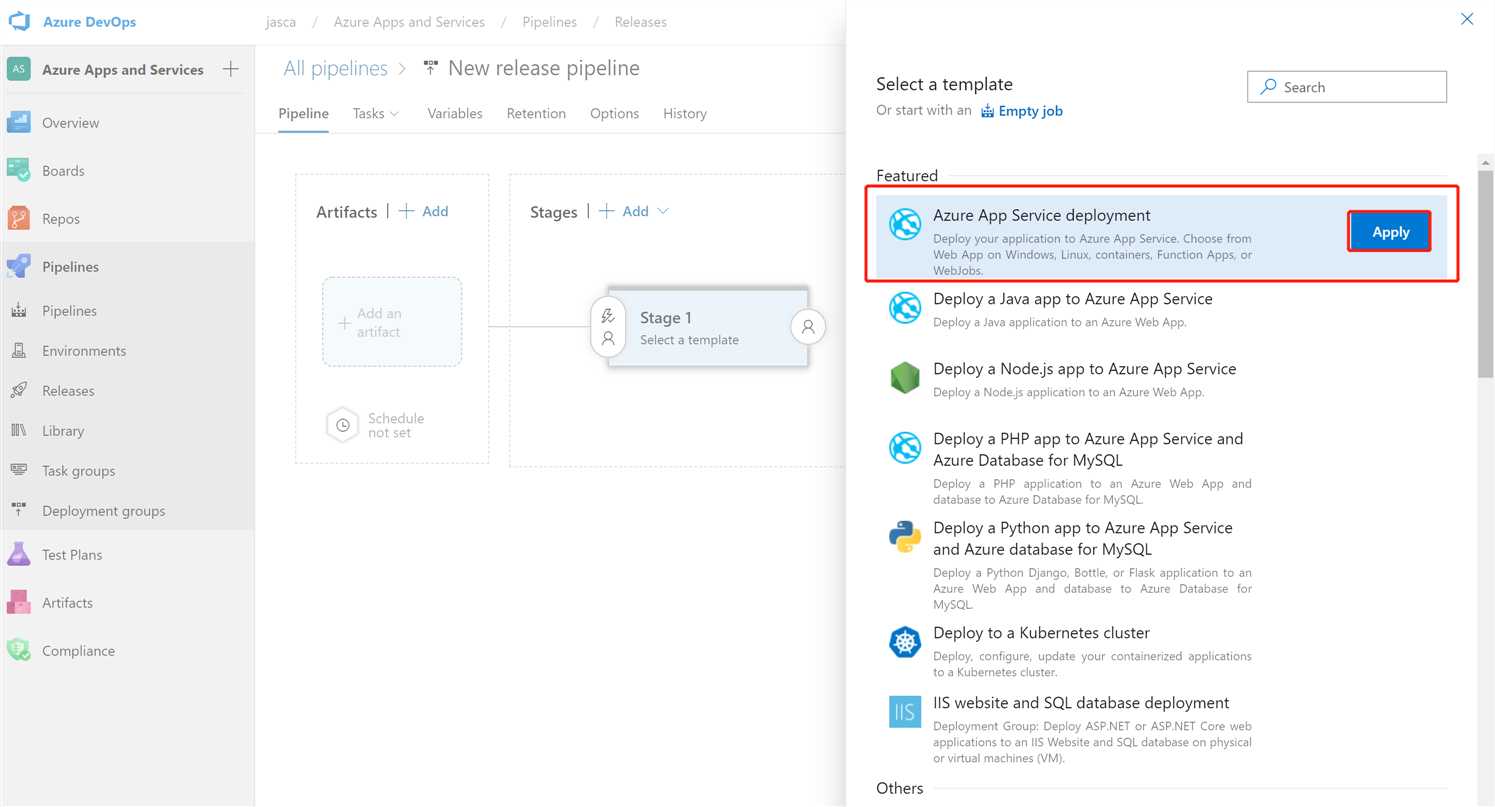Screen dimensions: 1495x807
Task: Open the Task groups icon
Action: click(19, 471)
